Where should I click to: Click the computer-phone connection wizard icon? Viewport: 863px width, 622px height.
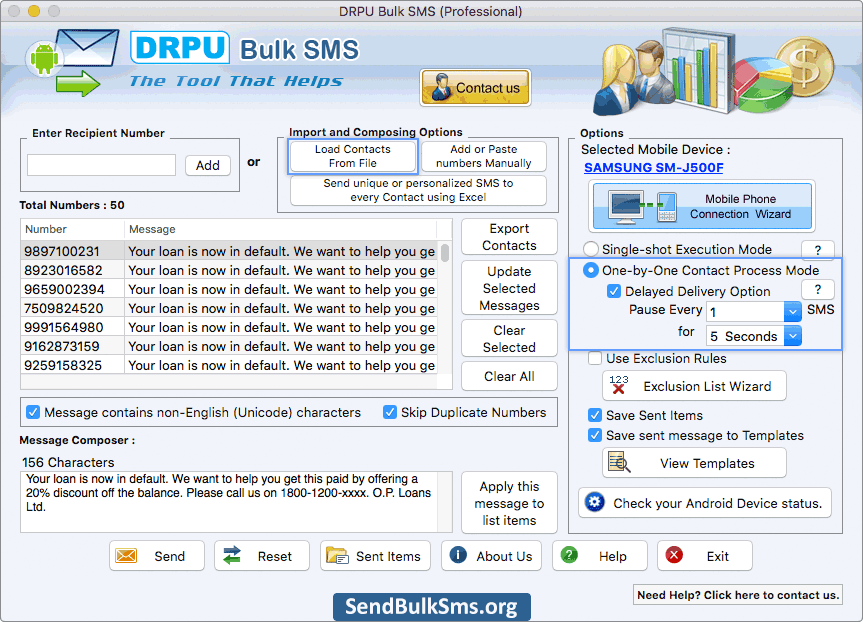[x=642, y=206]
